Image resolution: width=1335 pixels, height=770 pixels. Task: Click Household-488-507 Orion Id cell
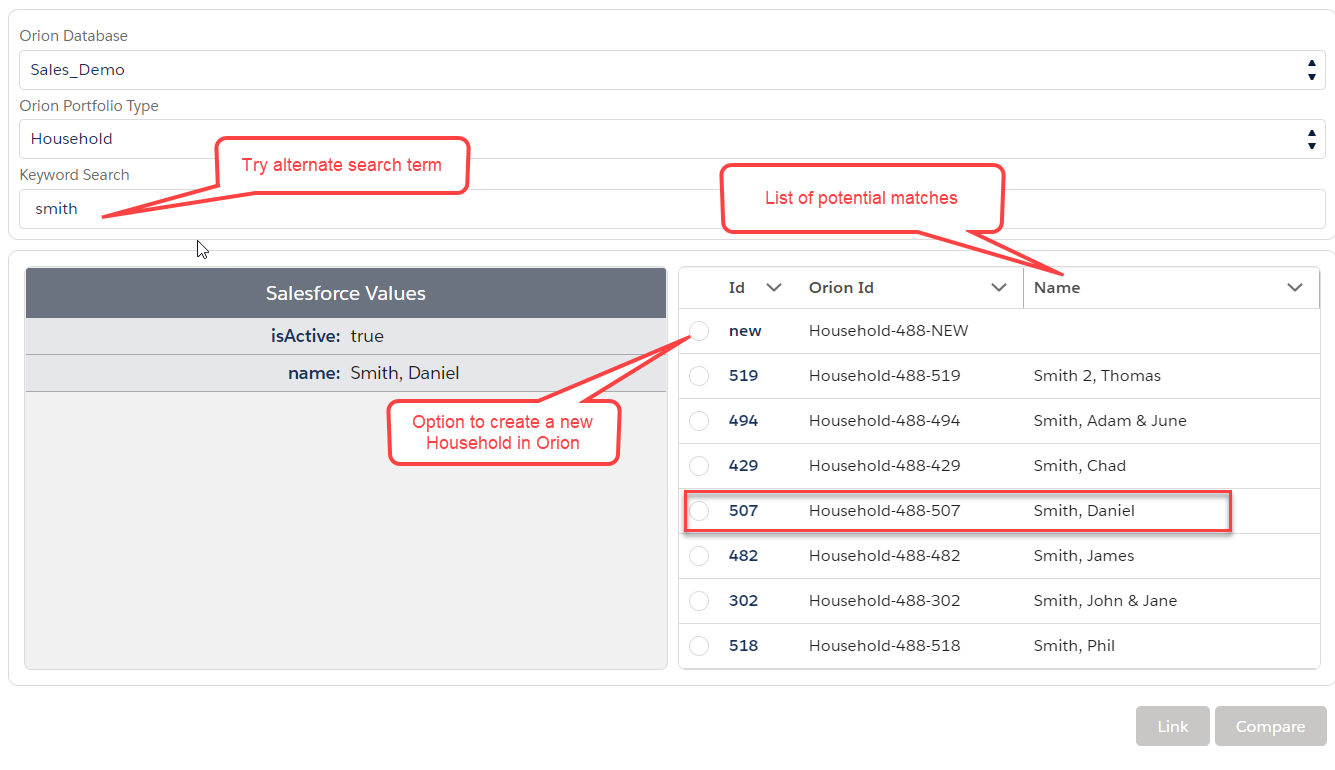pos(884,511)
